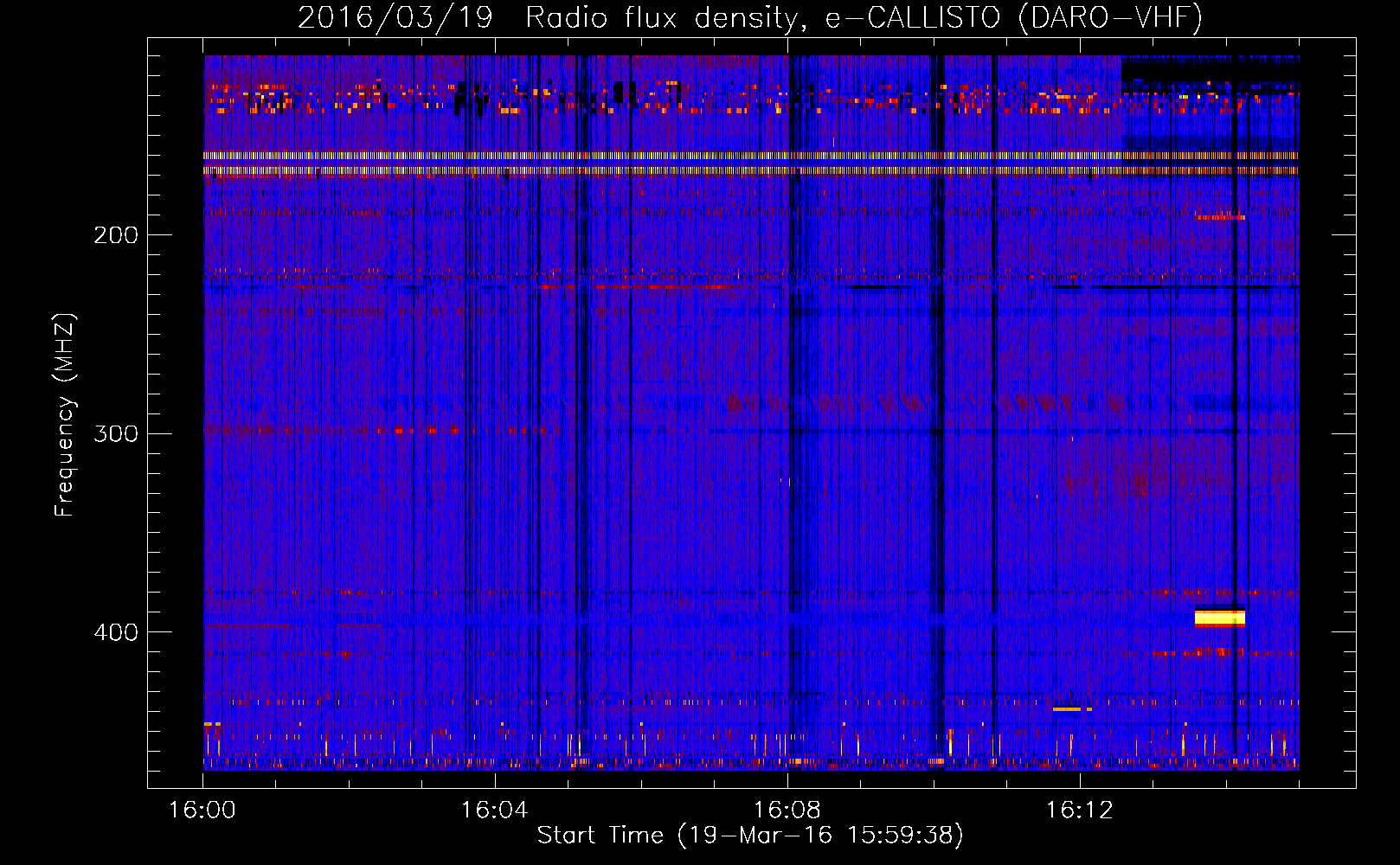Image resolution: width=1400 pixels, height=865 pixels.
Task: Click the 'Start Time (19-Mar-16 15:59:38)' label
Action: coord(750,836)
